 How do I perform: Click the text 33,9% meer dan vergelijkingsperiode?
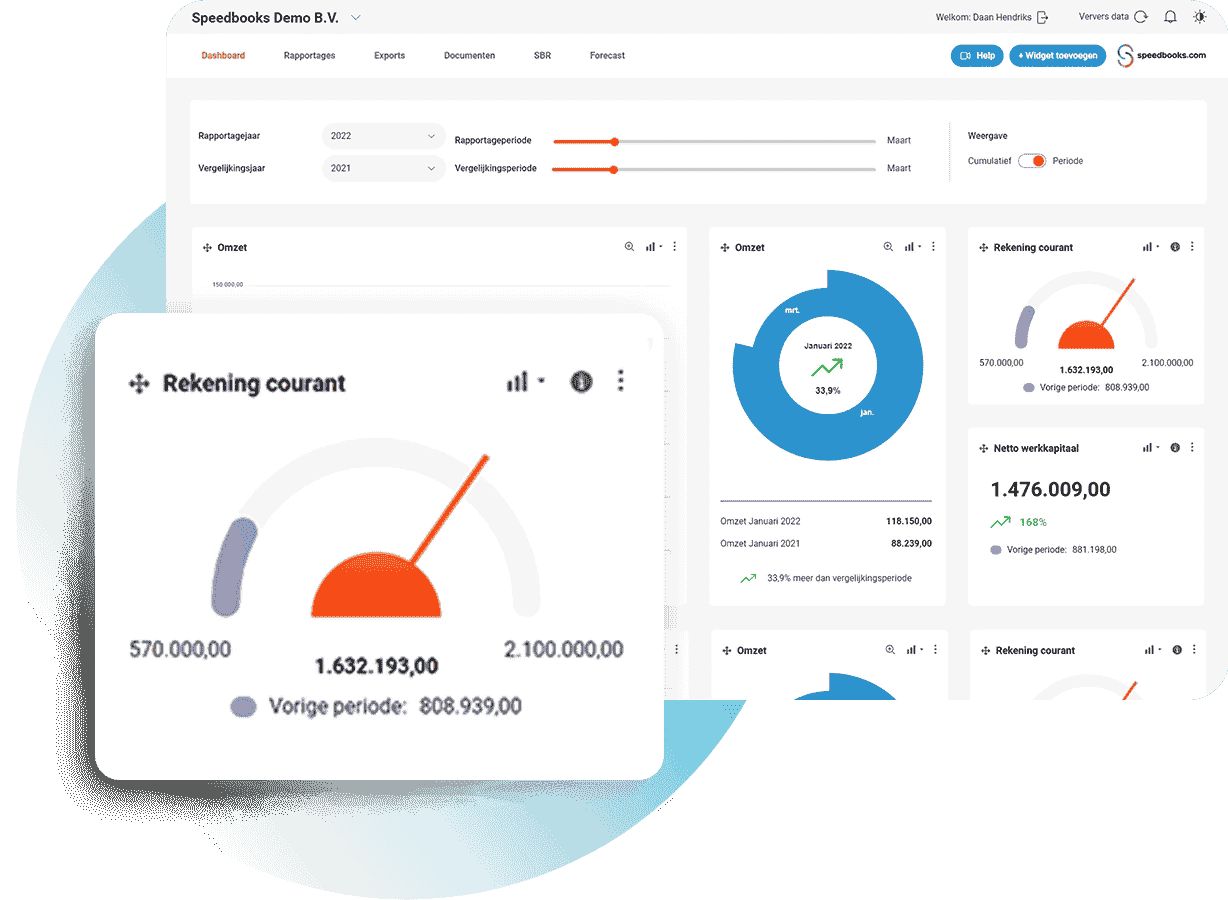coord(839,578)
